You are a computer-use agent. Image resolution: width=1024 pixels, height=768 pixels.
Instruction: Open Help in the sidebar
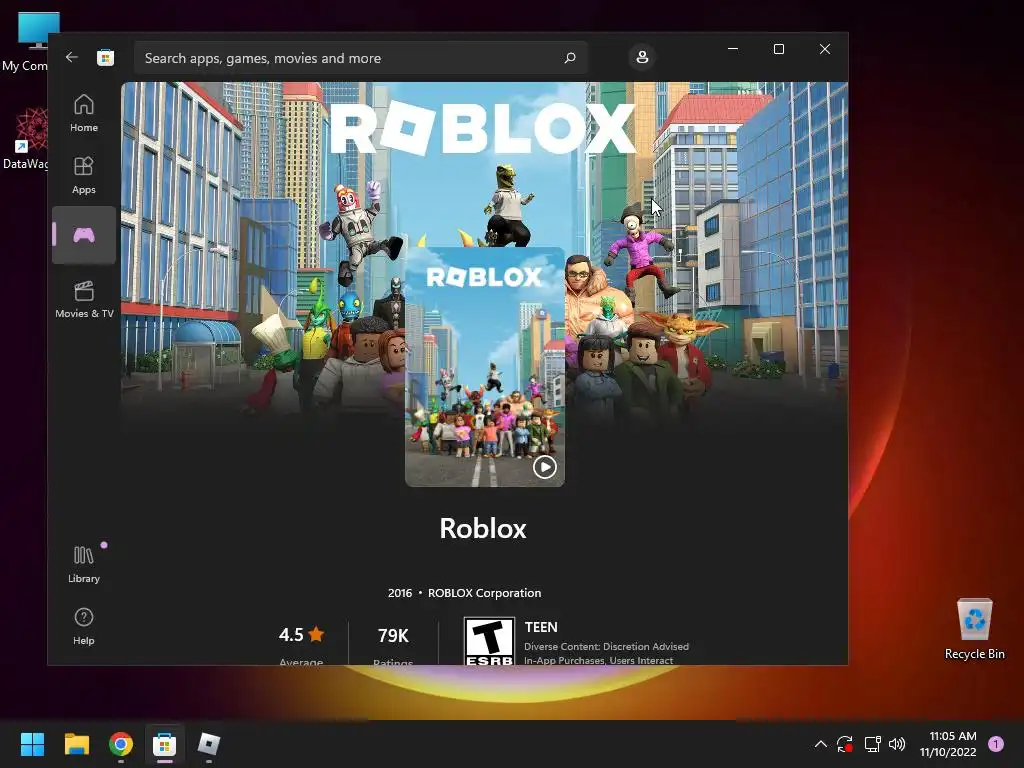click(84, 626)
